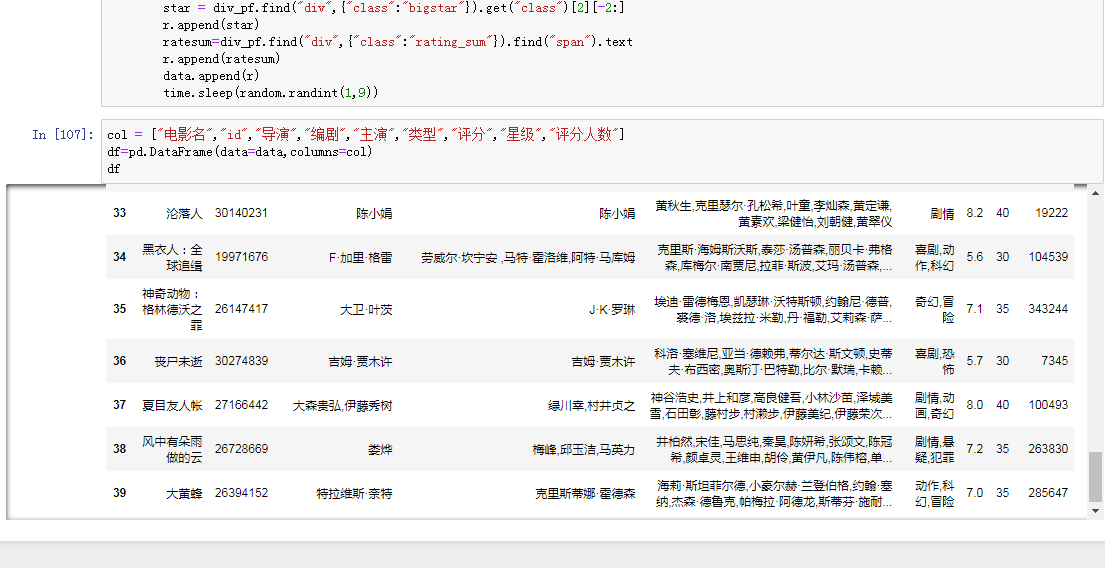Click the genre cell 喜剧,恐怖
The height and width of the screenshot is (568, 1105).
coord(934,361)
